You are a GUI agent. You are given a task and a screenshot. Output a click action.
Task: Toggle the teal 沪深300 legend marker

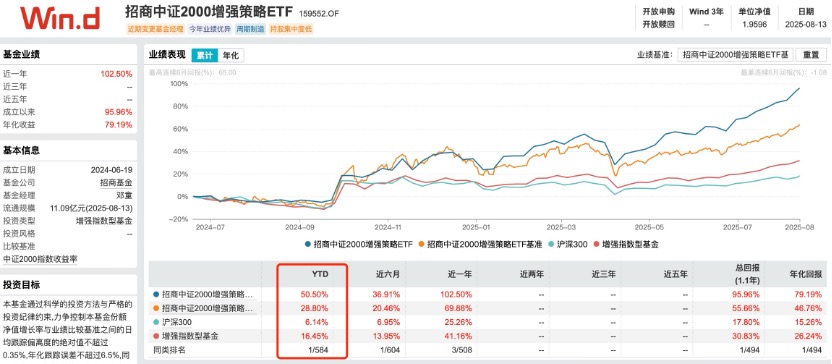pos(553,245)
